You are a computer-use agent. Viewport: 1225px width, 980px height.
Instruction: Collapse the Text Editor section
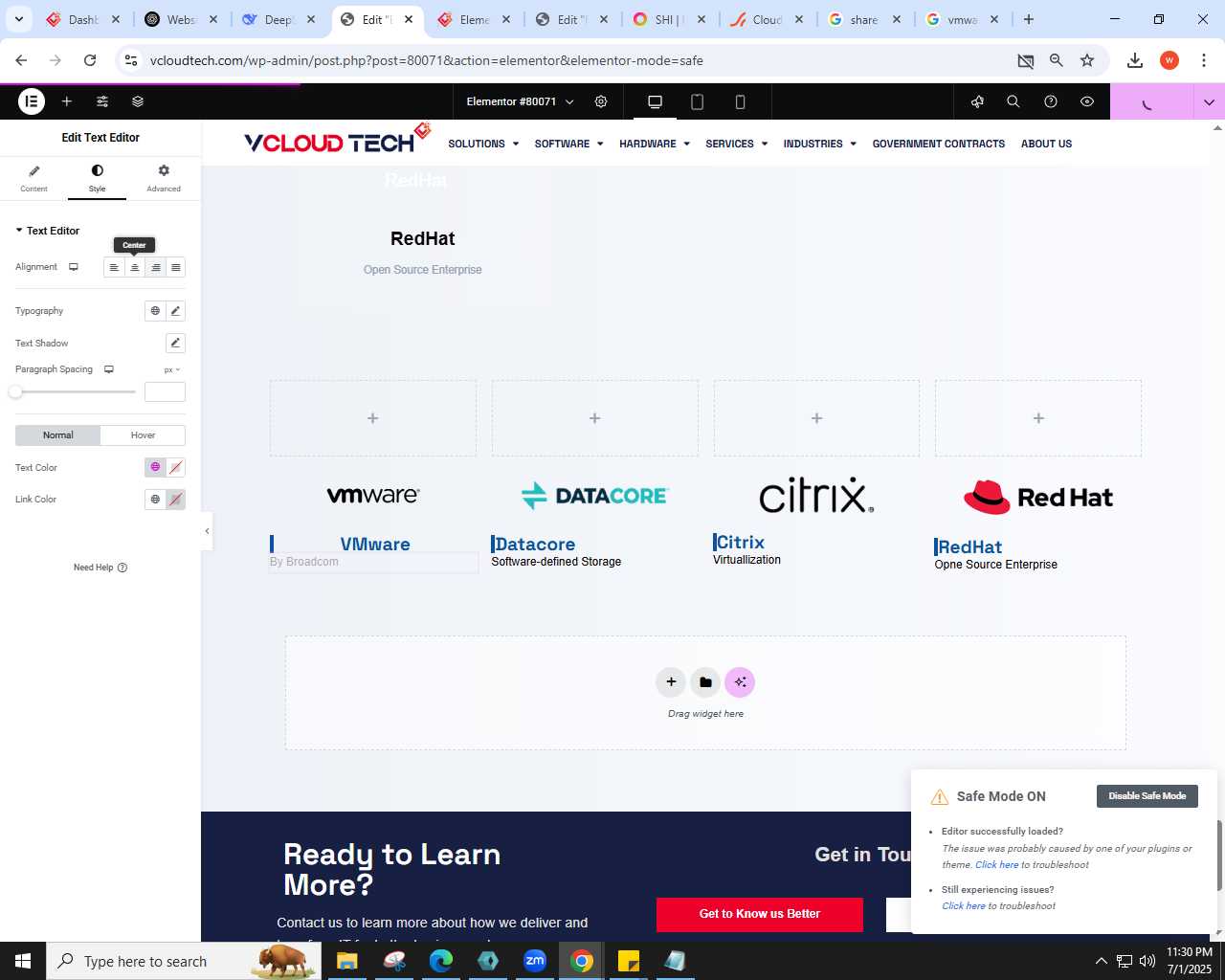pyautogui.click(x=47, y=231)
